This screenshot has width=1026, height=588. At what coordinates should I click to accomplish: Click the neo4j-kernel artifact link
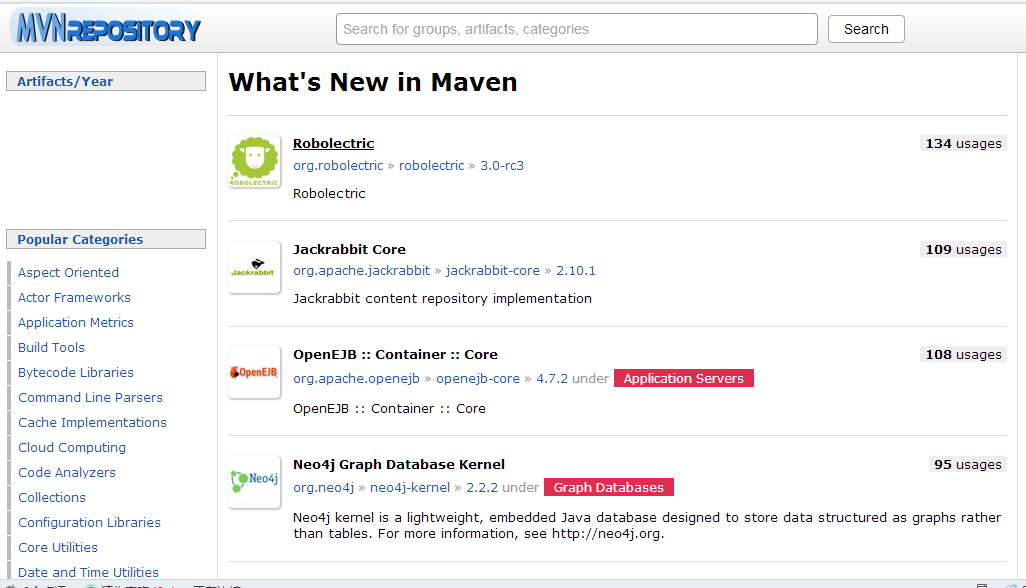pyautogui.click(x=410, y=487)
